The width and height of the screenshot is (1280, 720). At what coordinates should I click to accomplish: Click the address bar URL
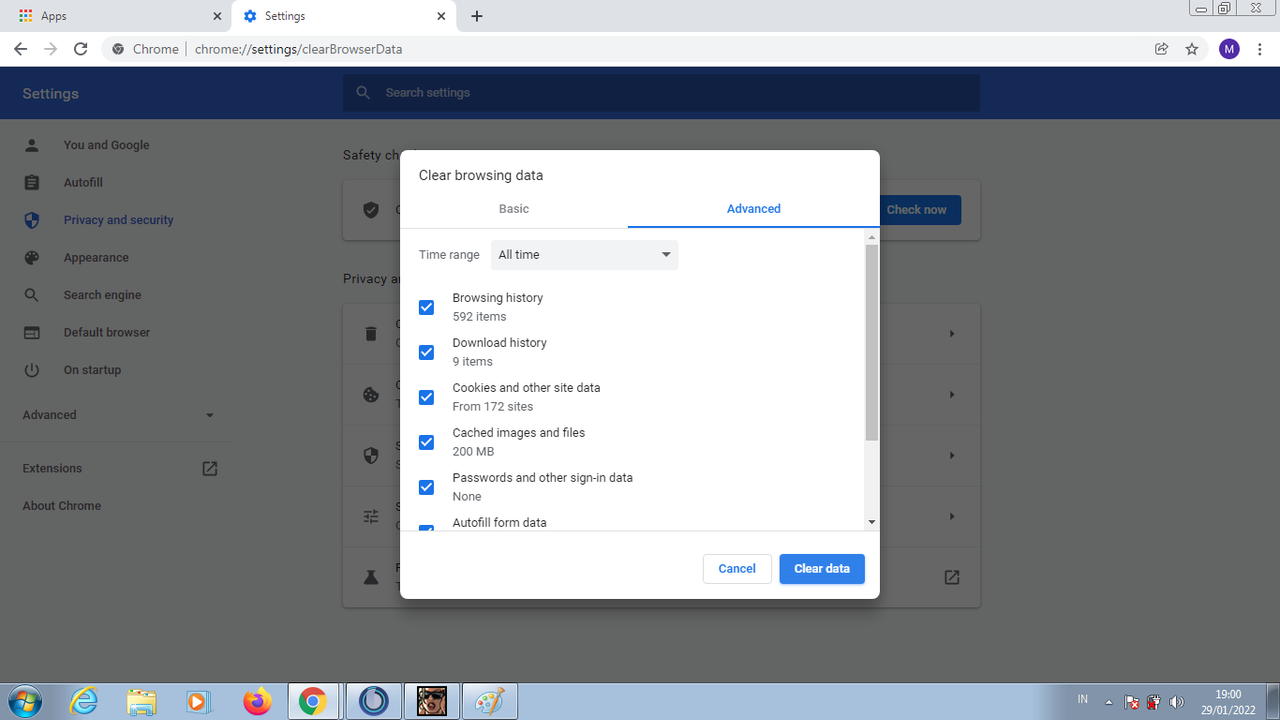(299, 49)
